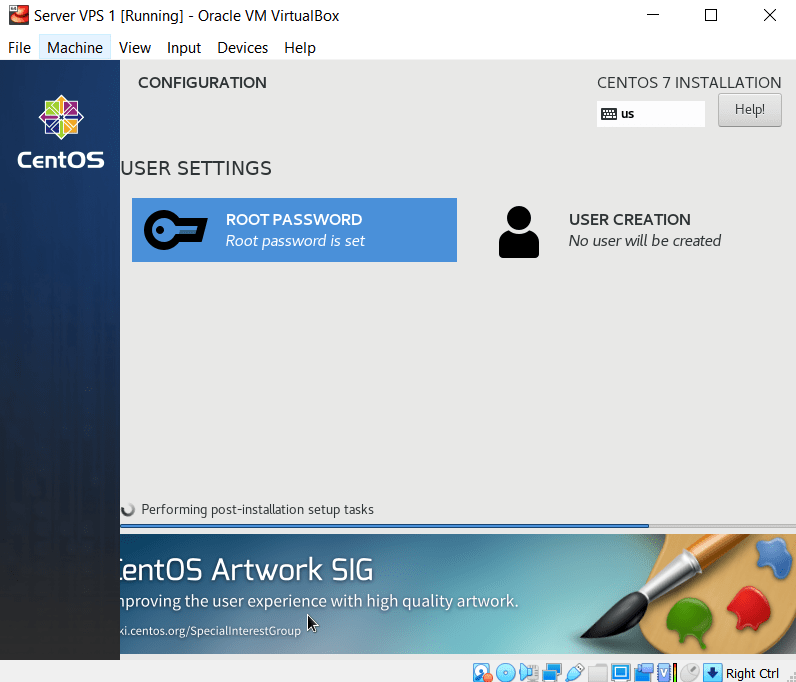Screen dimensions: 796x682
Task: Maximize the VirtualBox window
Action: [711, 15]
